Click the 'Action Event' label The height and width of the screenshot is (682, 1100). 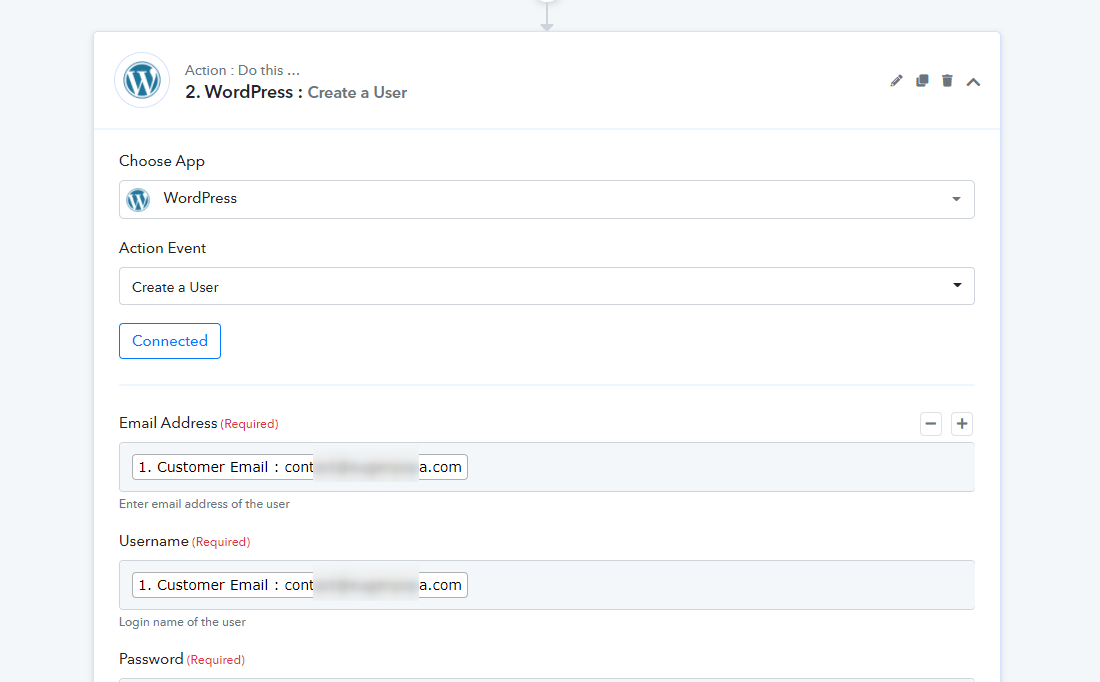(x=163, y=248)
